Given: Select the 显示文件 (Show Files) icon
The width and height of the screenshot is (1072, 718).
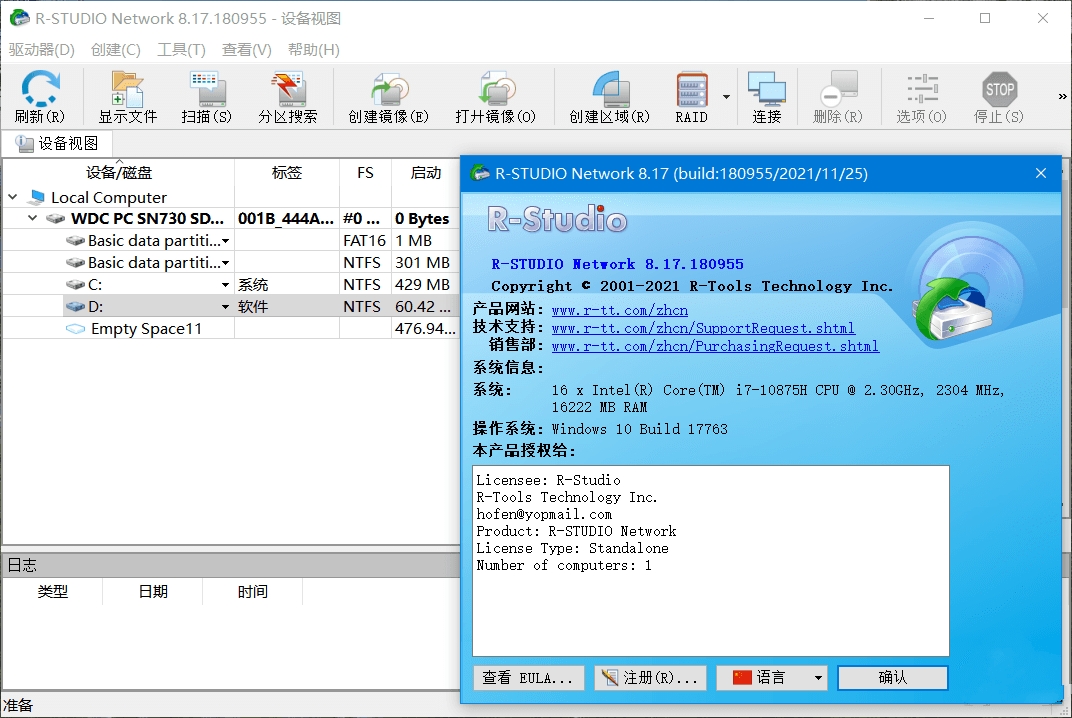Looking at the screenshot, I should pos(122,96).
